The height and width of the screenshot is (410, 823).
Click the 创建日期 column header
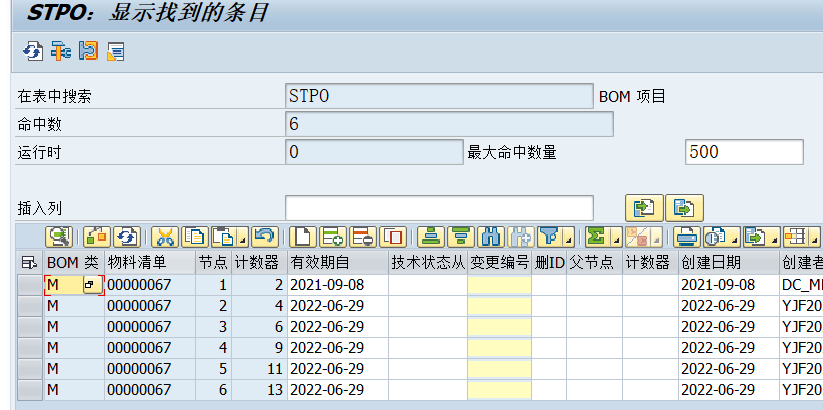point(729,262)
